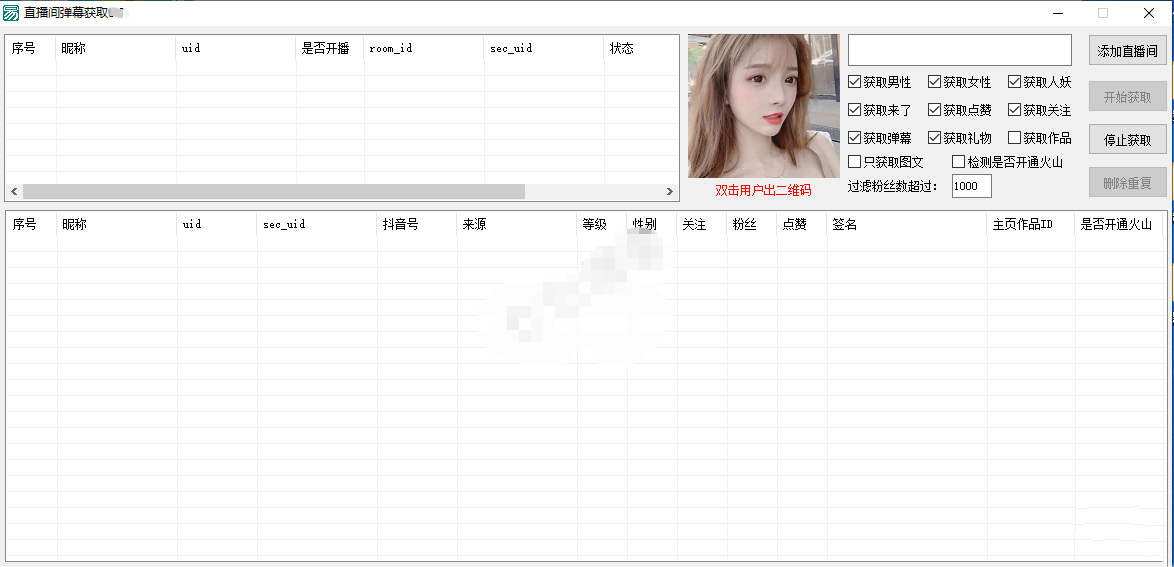Click the horizontal scrollbar in upper table
The image size is (1174, 567).
click(x=273, y=191)
